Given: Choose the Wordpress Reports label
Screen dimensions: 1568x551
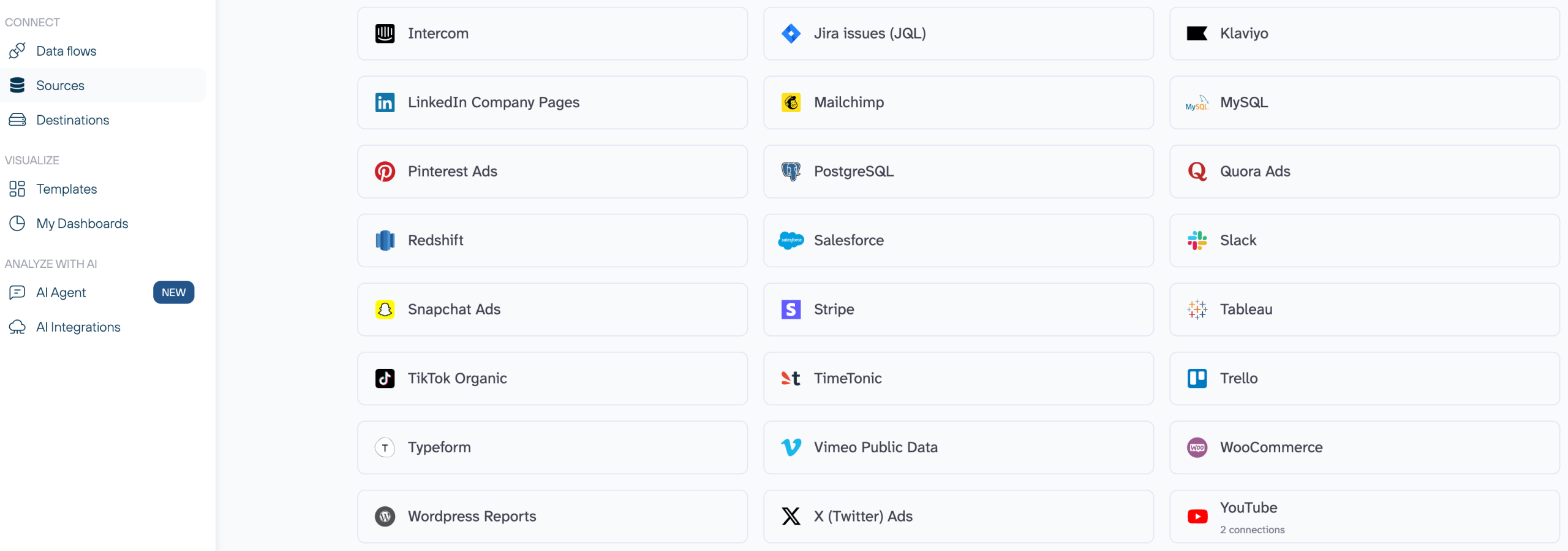Looking at the screenshot, I should tap(472, 517).
